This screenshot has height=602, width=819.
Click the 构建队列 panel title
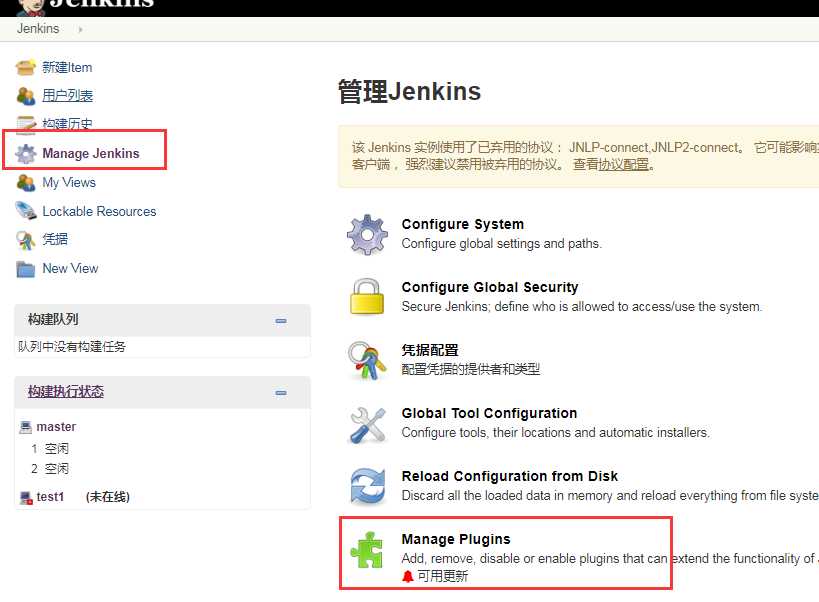53,320
